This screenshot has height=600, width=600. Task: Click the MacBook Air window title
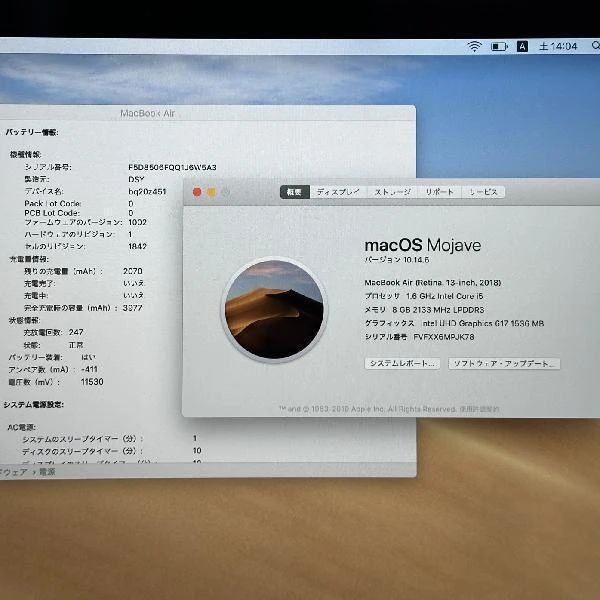[x=147, y=113]
